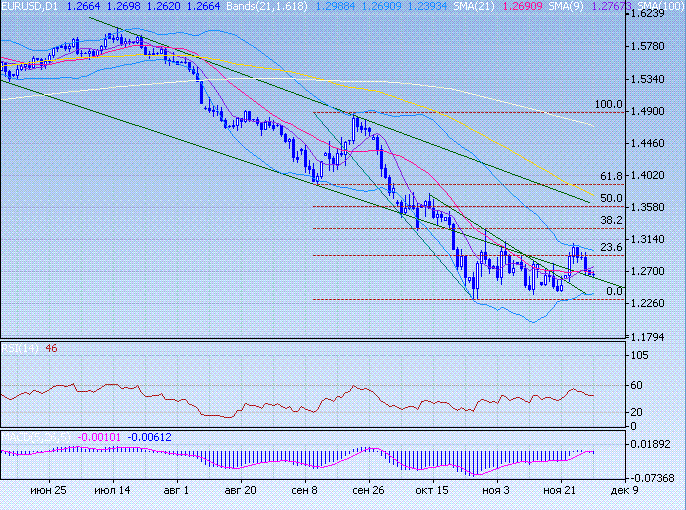Image resolution: width=686 pixels, height=510 pixels.
Task: Click the сен 26 date label
Action: pyautogui.click(x=367, y=491)
